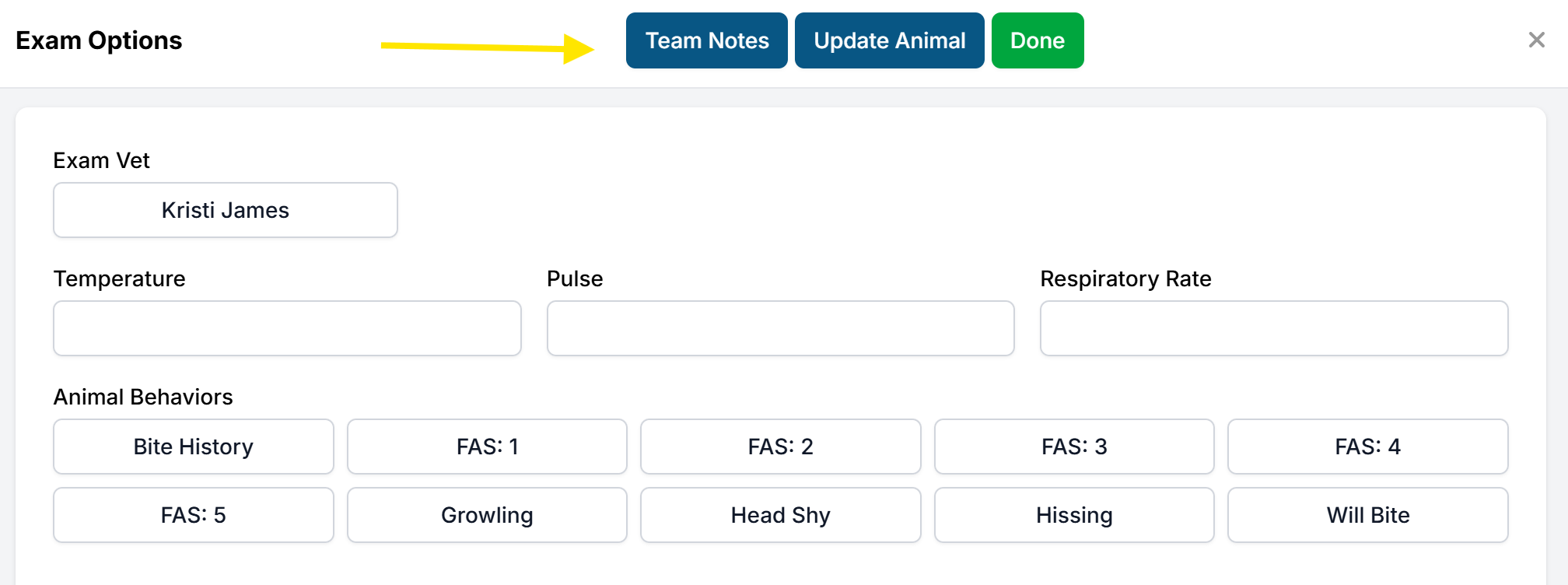This screenshot has width=1568, height=585.
Task: Close the Exam Options dialog
Action: (x=1536, y=40)
